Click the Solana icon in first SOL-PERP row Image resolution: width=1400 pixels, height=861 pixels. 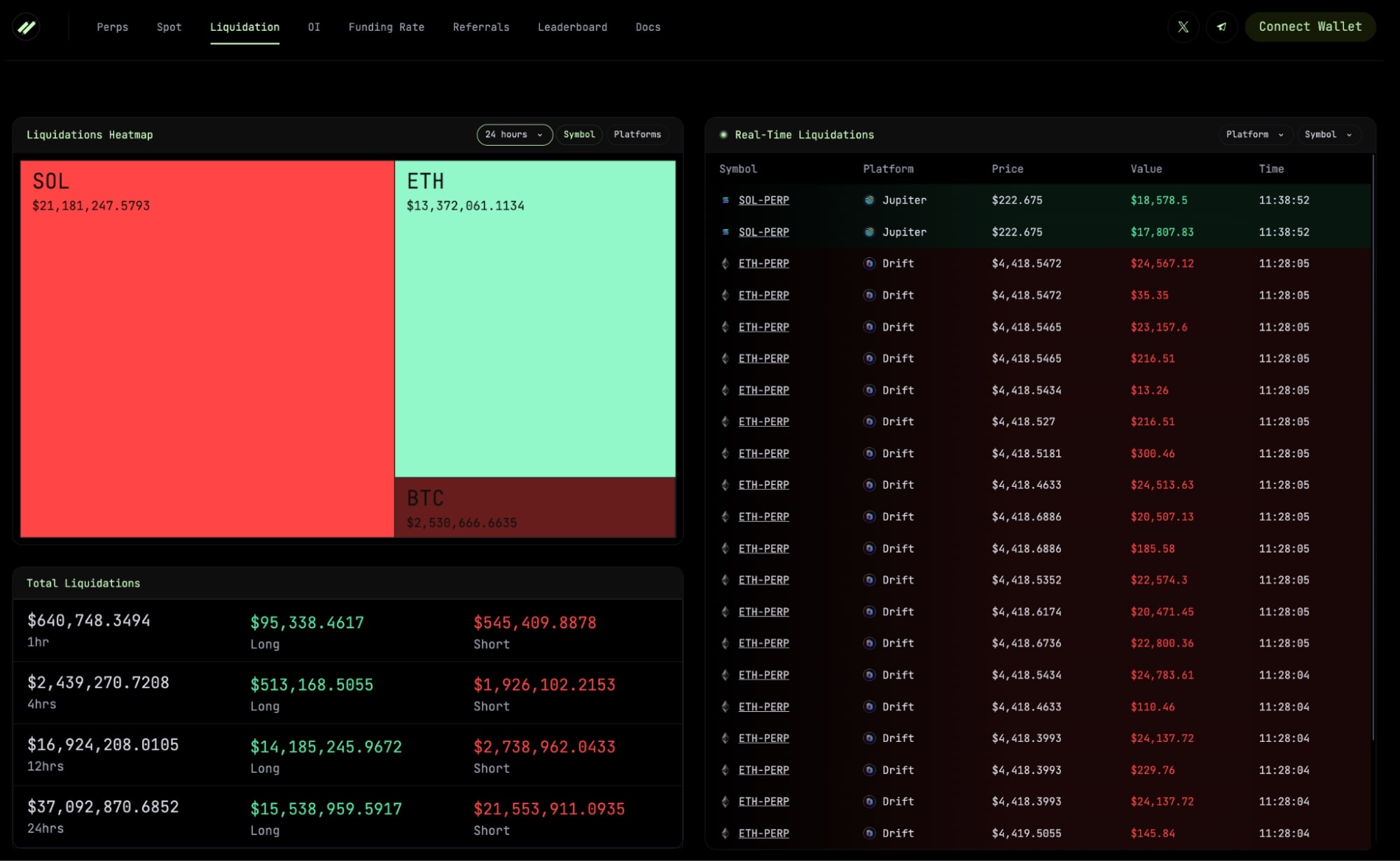726,200
